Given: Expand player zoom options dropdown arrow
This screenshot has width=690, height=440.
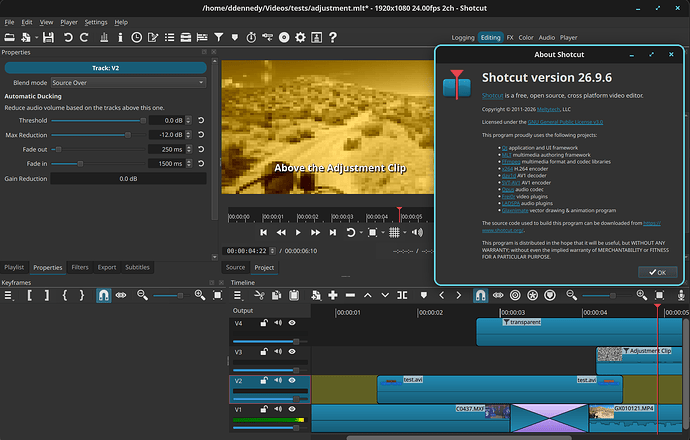Looking at the screenshot, I should tap(383, 232).
